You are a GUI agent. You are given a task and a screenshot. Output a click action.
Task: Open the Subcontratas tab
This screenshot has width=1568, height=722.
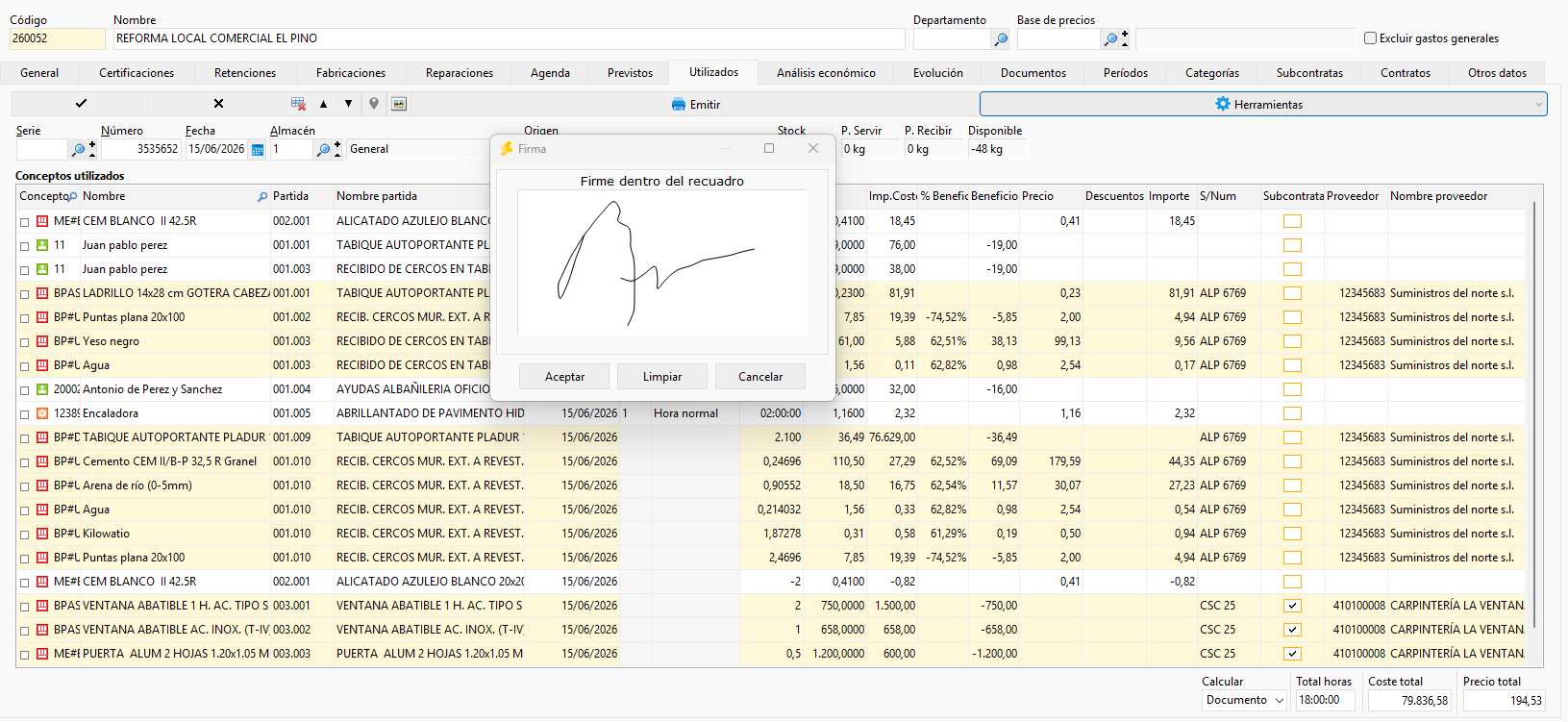click(1309, 73)
